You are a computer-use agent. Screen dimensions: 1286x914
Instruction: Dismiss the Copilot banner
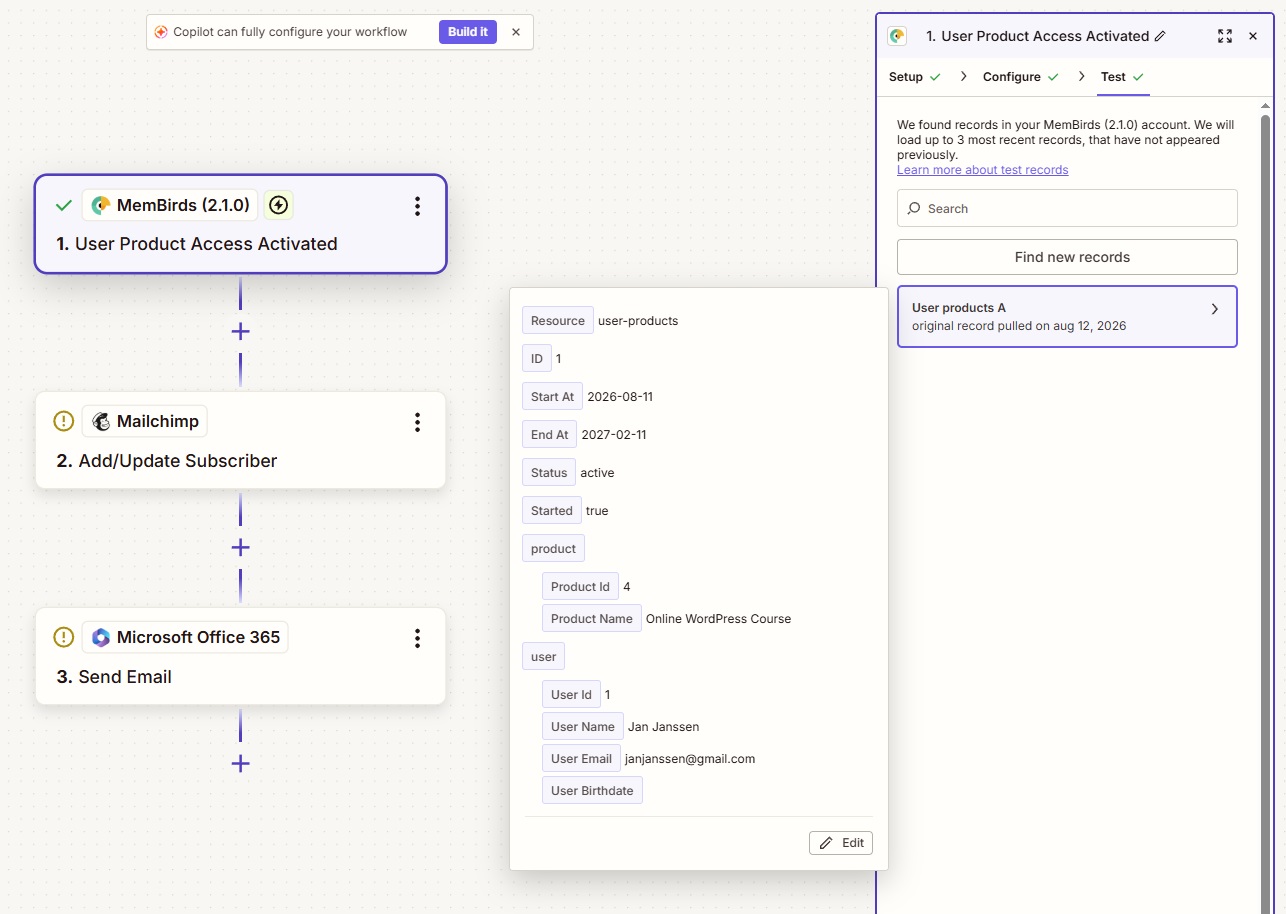(x=516, y=32)
